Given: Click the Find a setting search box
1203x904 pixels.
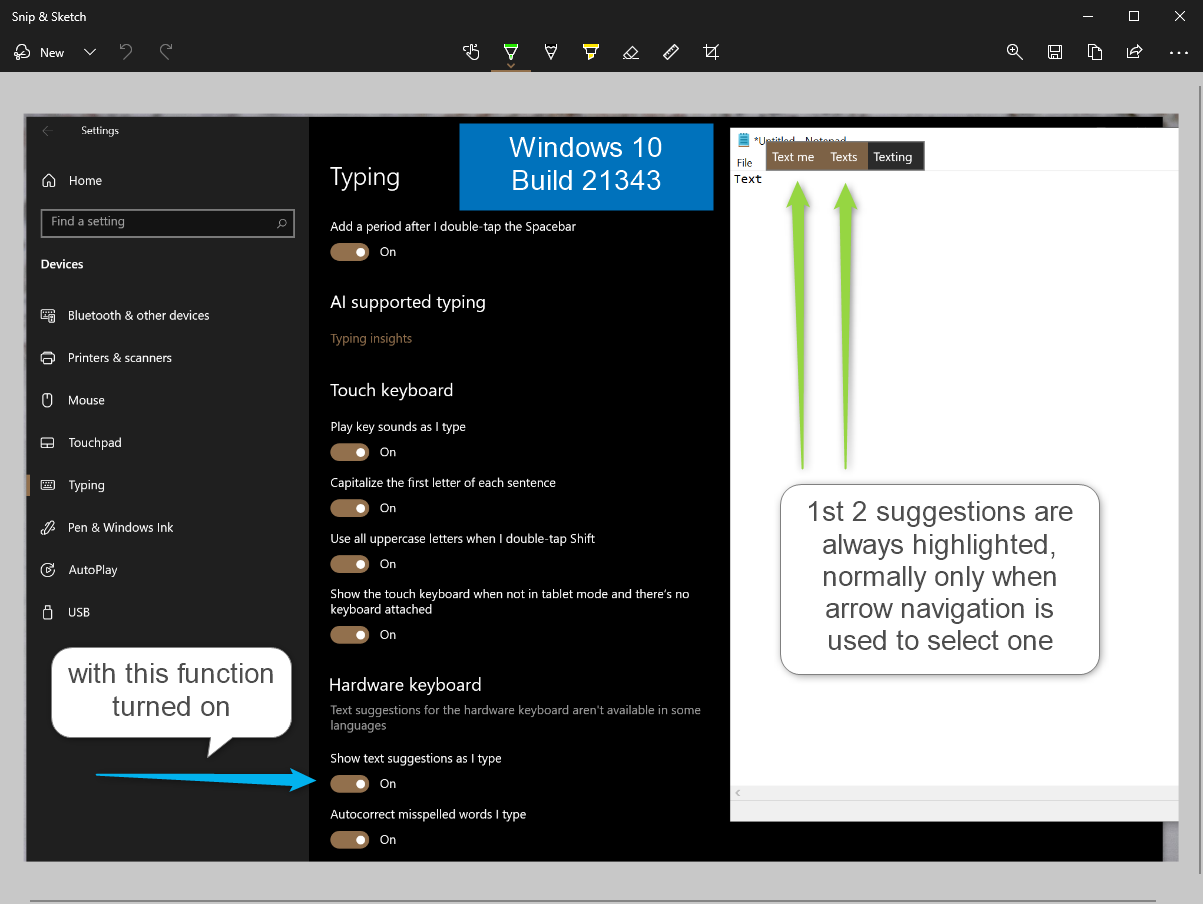Looking at the screenshot, I should click(160, 222).
